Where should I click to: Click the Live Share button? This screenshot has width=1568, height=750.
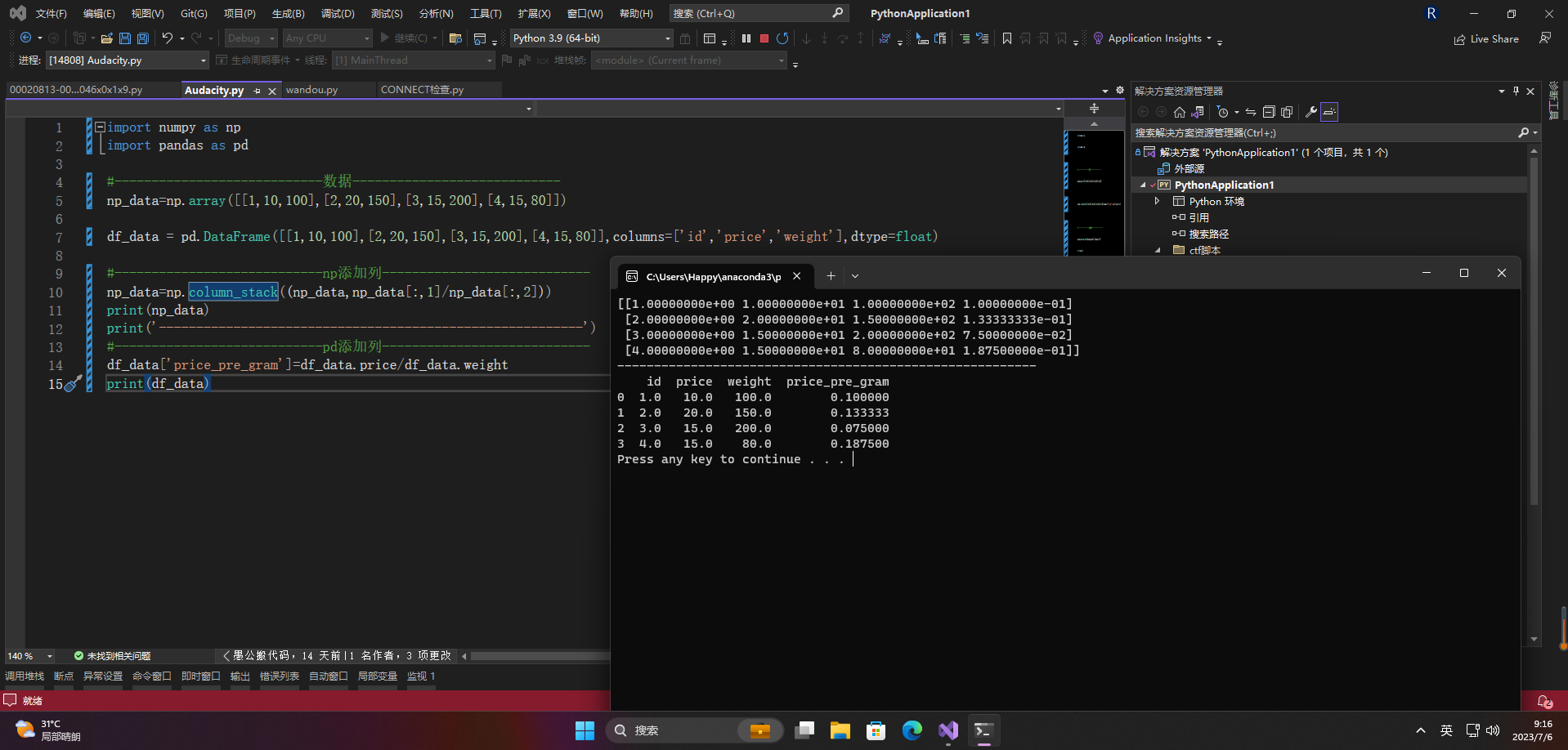(x=1486, y=38)
